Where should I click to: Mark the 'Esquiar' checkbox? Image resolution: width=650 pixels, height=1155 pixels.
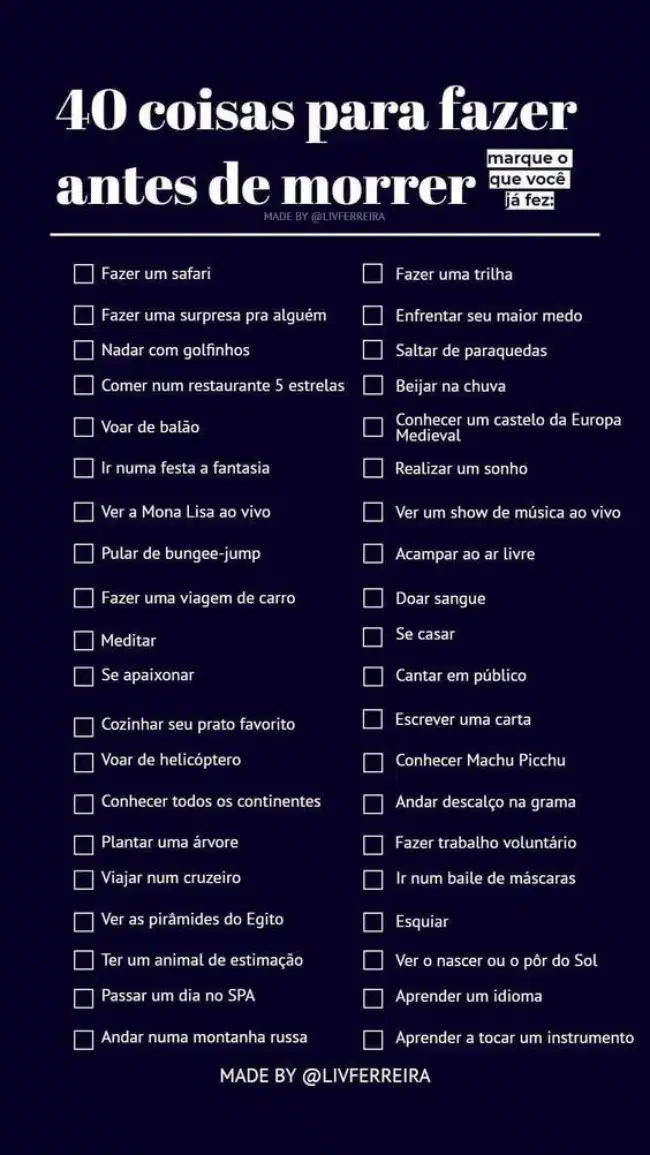[x=372, y=921]
